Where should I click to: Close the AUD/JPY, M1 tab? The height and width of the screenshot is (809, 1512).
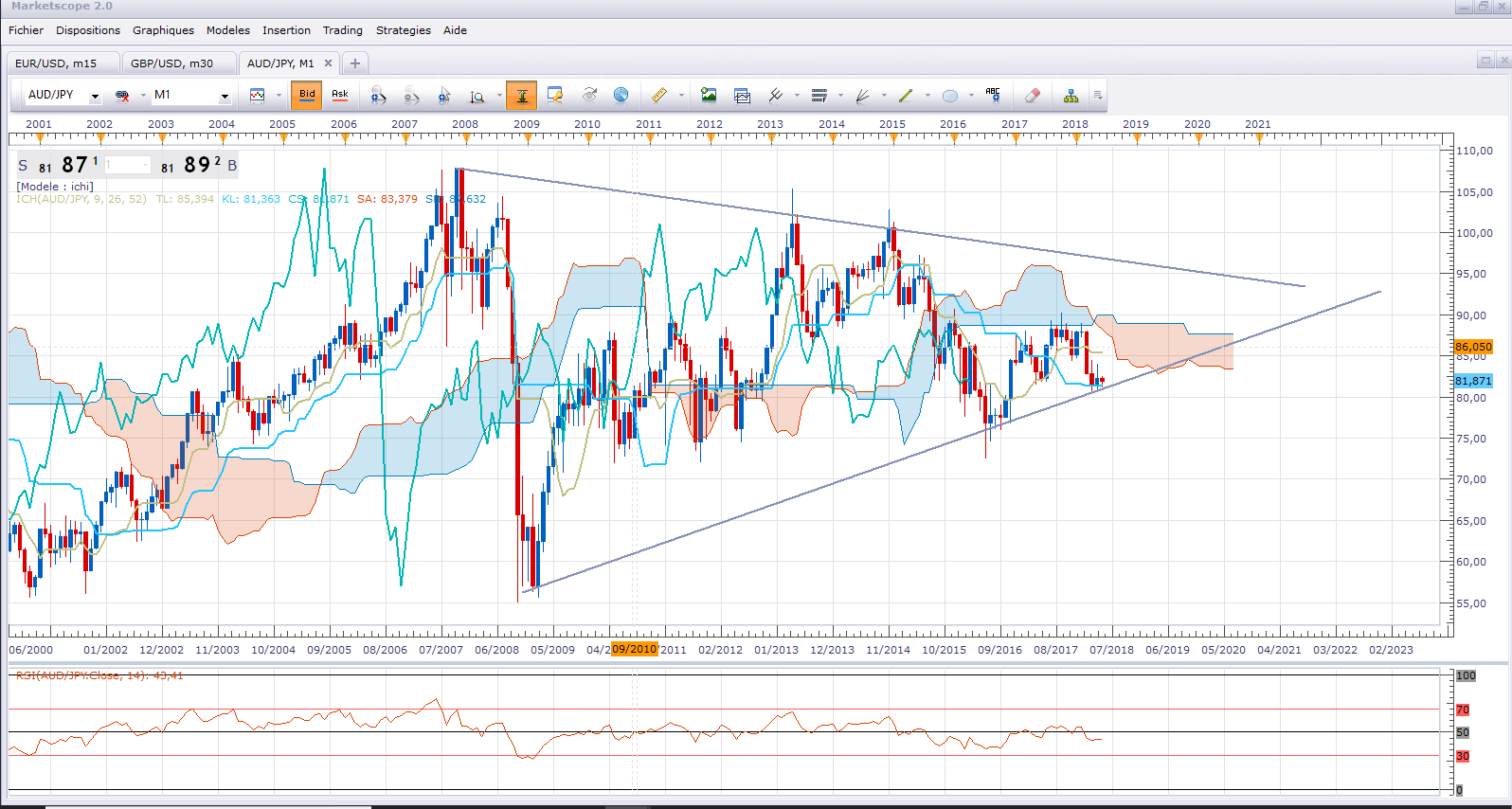pyautogui.click(x=328, y=63)
